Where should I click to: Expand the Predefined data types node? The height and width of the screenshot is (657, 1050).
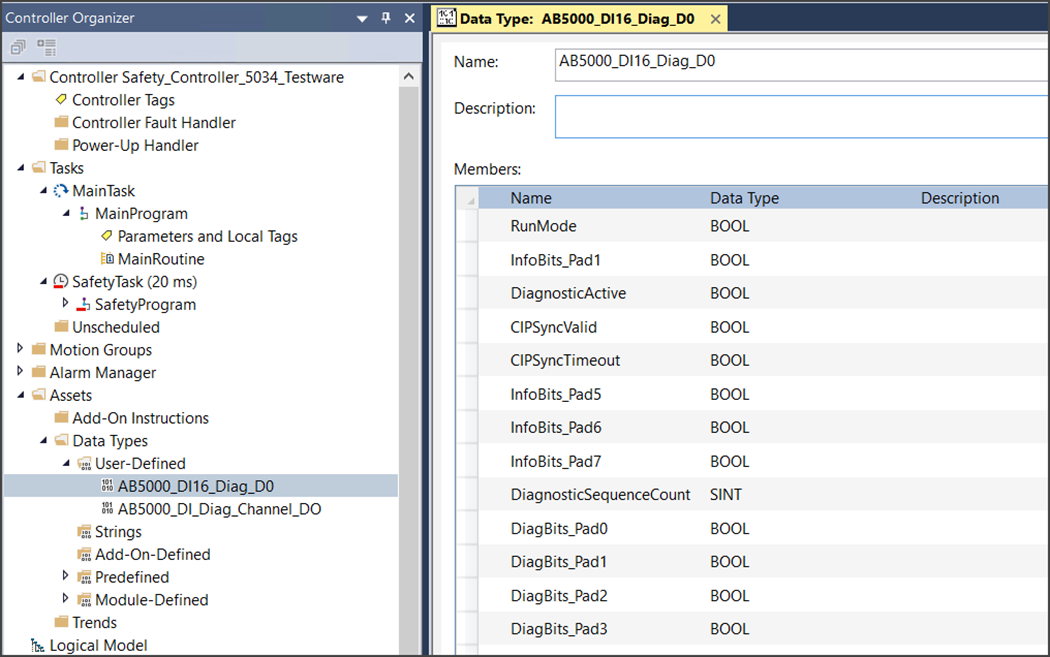[x=66, y=577]
